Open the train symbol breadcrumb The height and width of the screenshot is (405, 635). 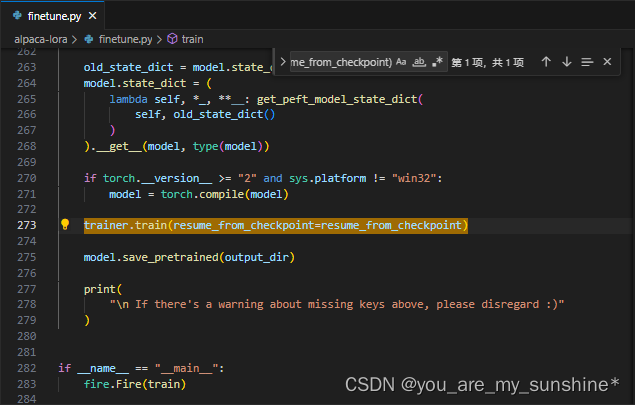pyautogui.click(x=192, y=39)
